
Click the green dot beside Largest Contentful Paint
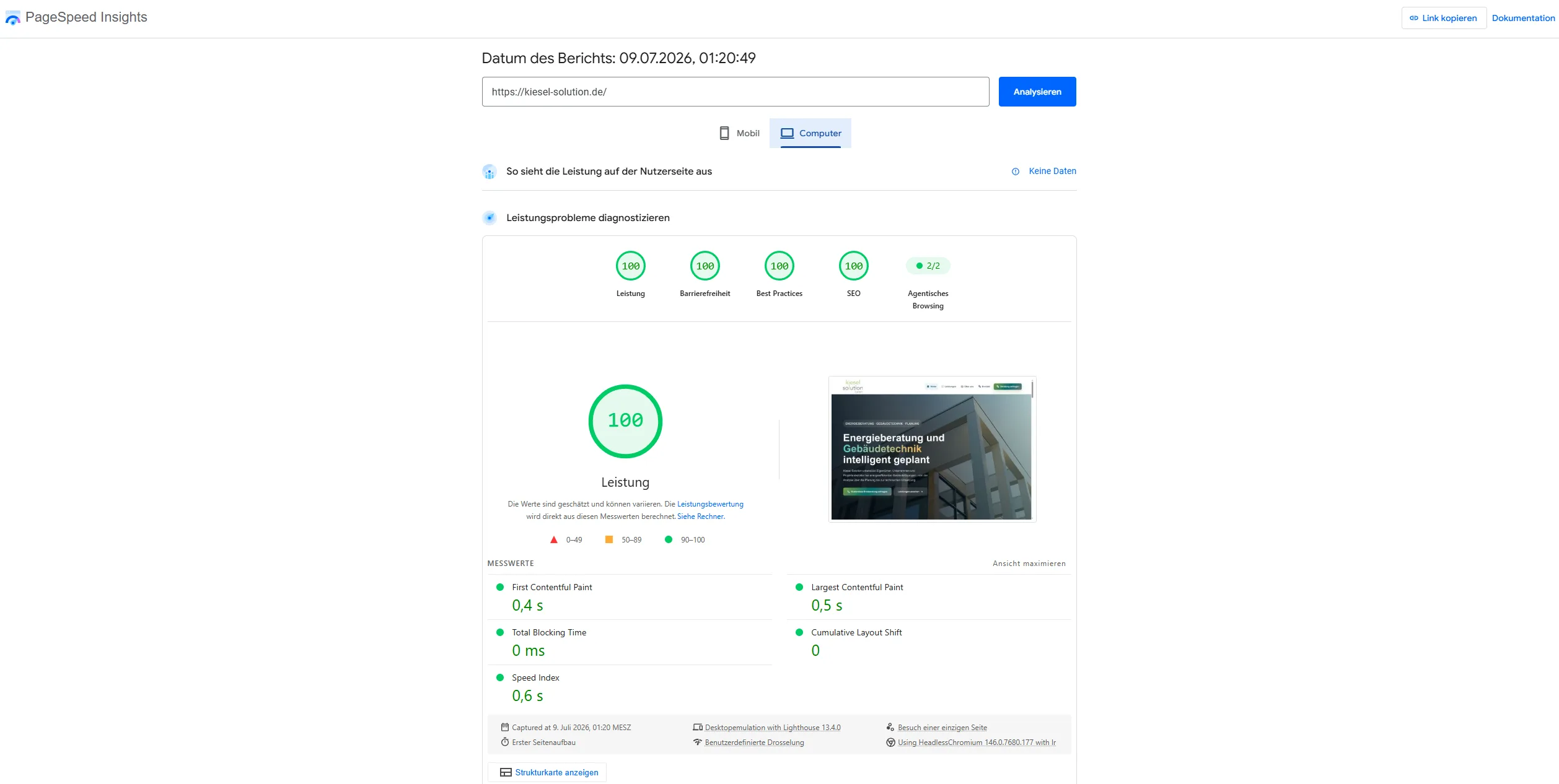(x=799, y=587)
